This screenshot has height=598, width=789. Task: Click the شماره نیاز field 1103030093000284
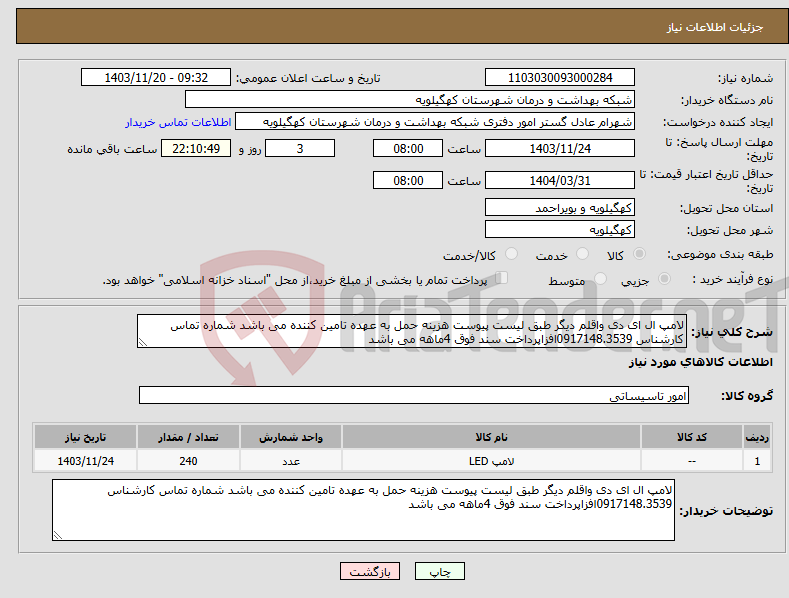click(x=560, y=78)
